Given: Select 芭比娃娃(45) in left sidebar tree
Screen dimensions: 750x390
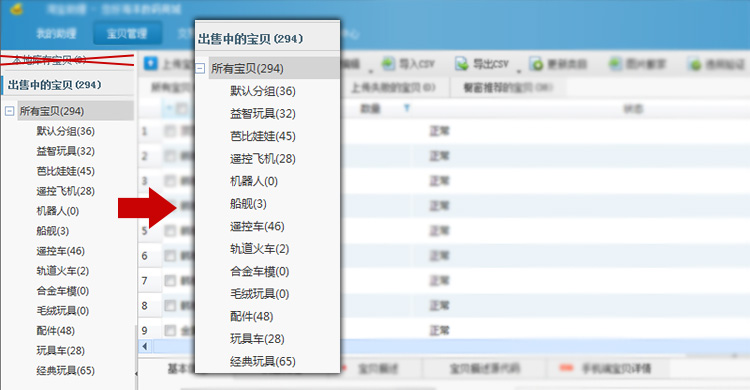Looking at the screenshot, I should tap(66, 171).
